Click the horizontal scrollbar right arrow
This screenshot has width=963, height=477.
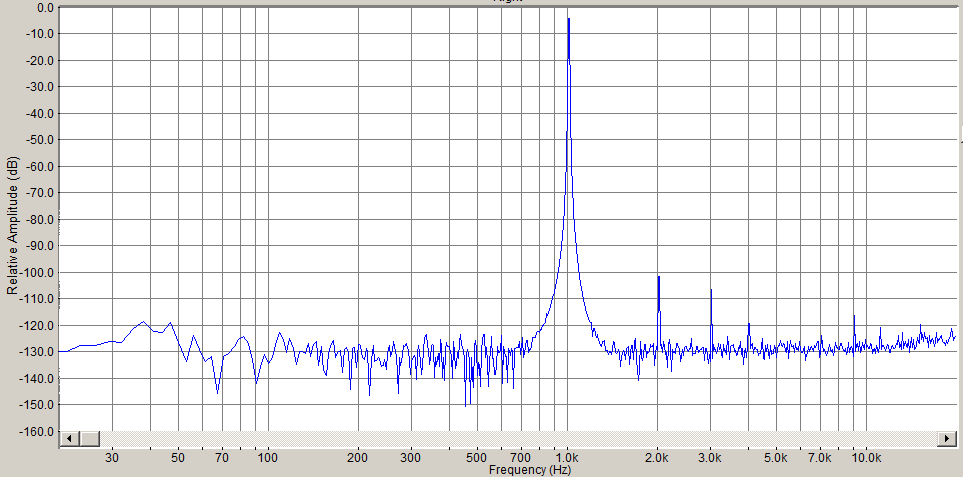click(x=946, y=439)
